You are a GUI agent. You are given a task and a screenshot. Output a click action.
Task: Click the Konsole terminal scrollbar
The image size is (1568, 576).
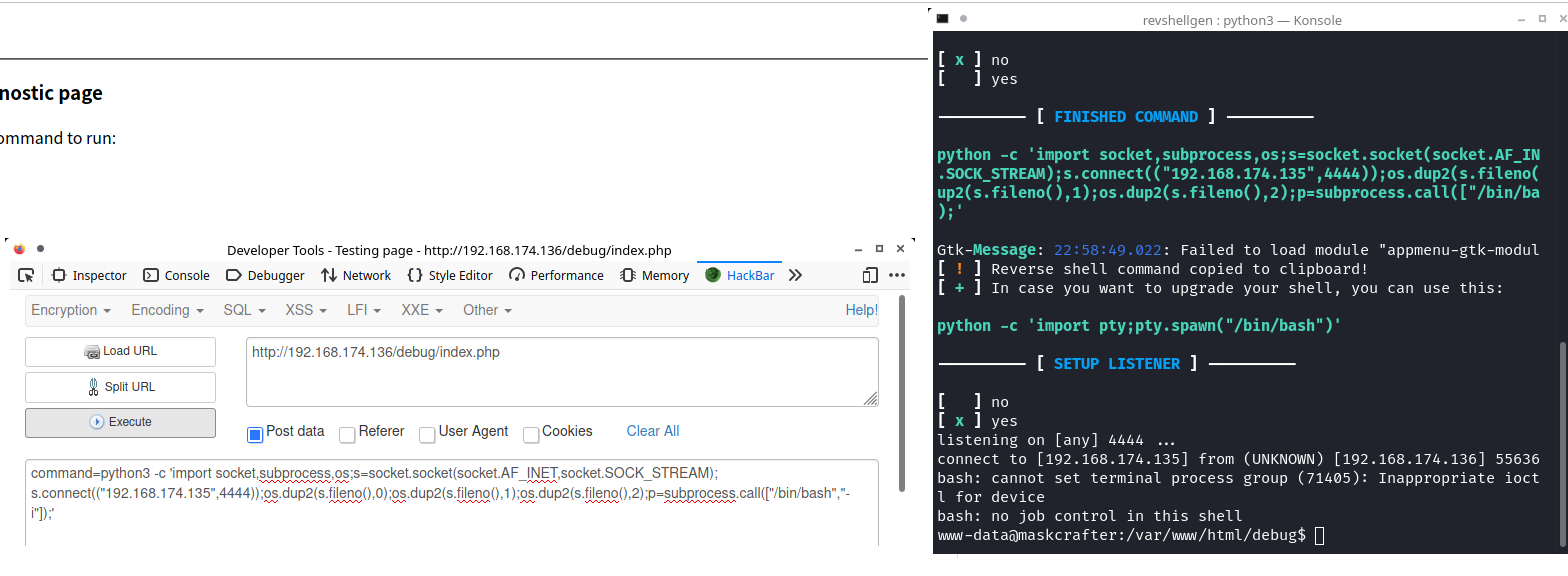coord(1563,444)
